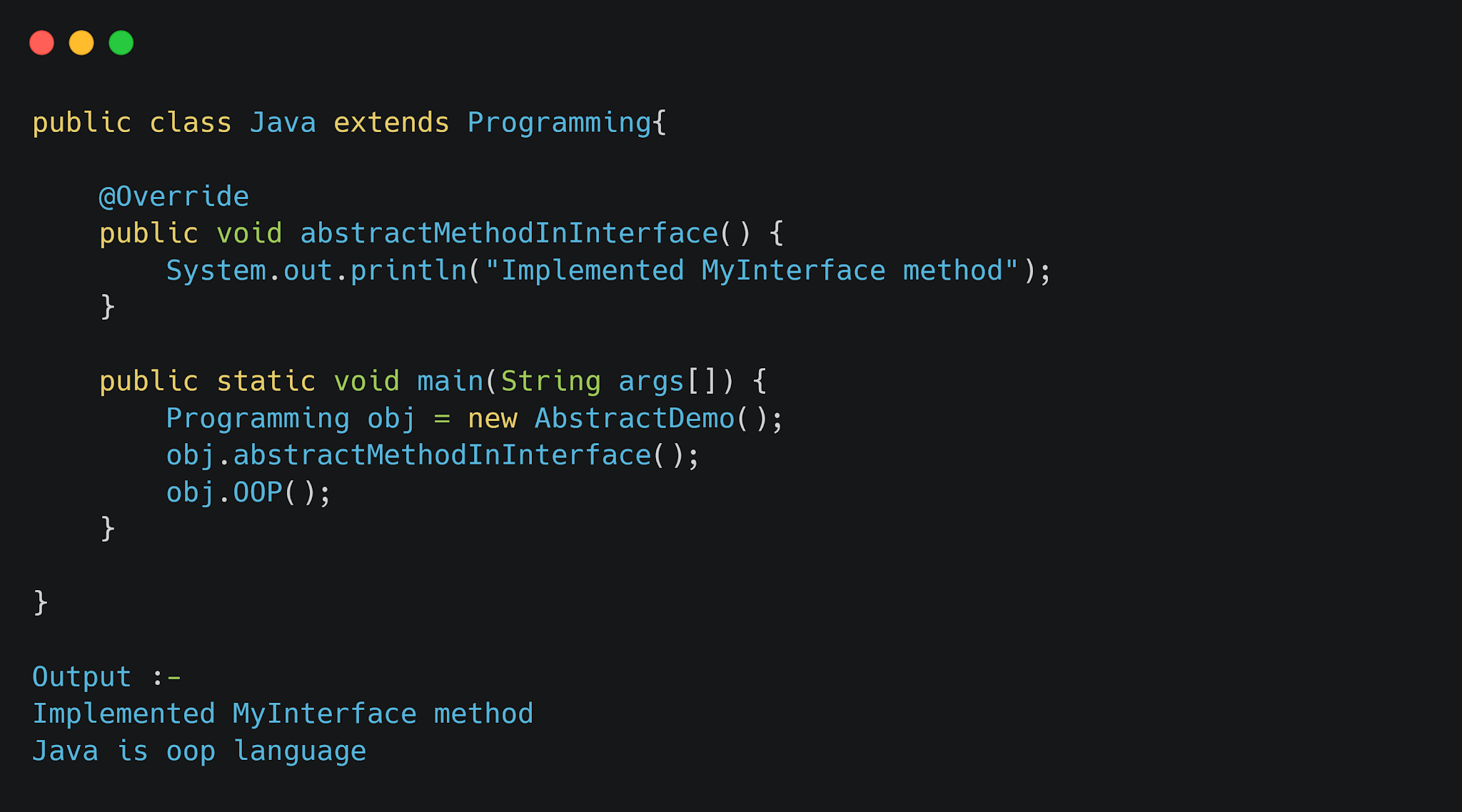
Task: Click the yellow minimize window dot
Action: tap(81, 43)
